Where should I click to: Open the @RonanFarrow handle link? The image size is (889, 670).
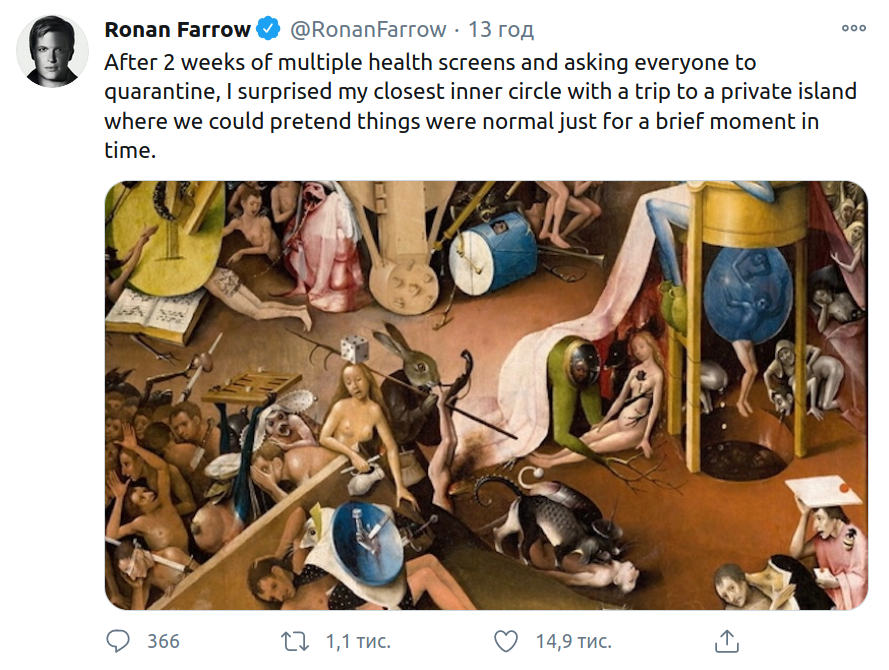(x=355, y=29)
